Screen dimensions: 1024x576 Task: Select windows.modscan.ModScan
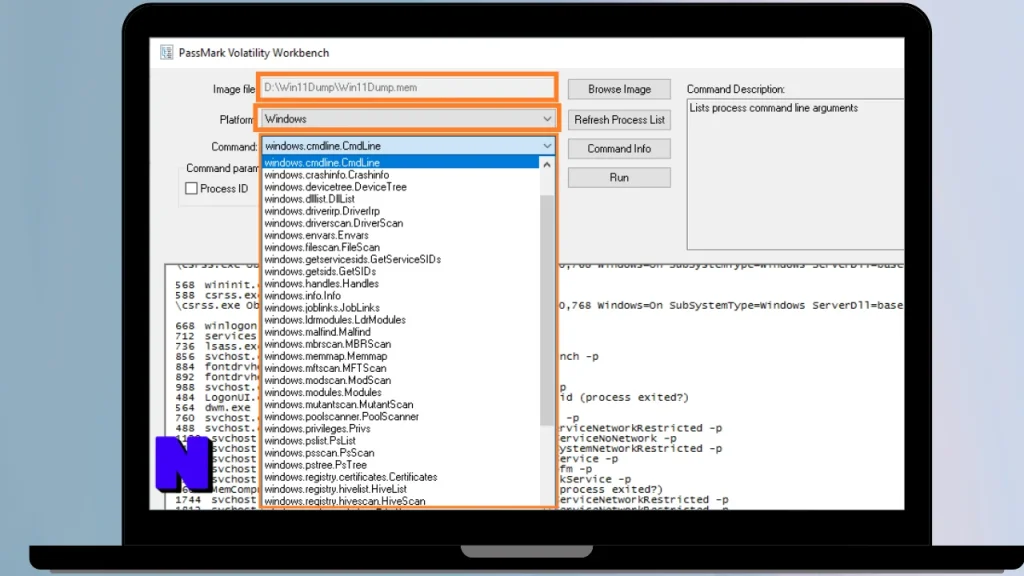tap(401, 380)
